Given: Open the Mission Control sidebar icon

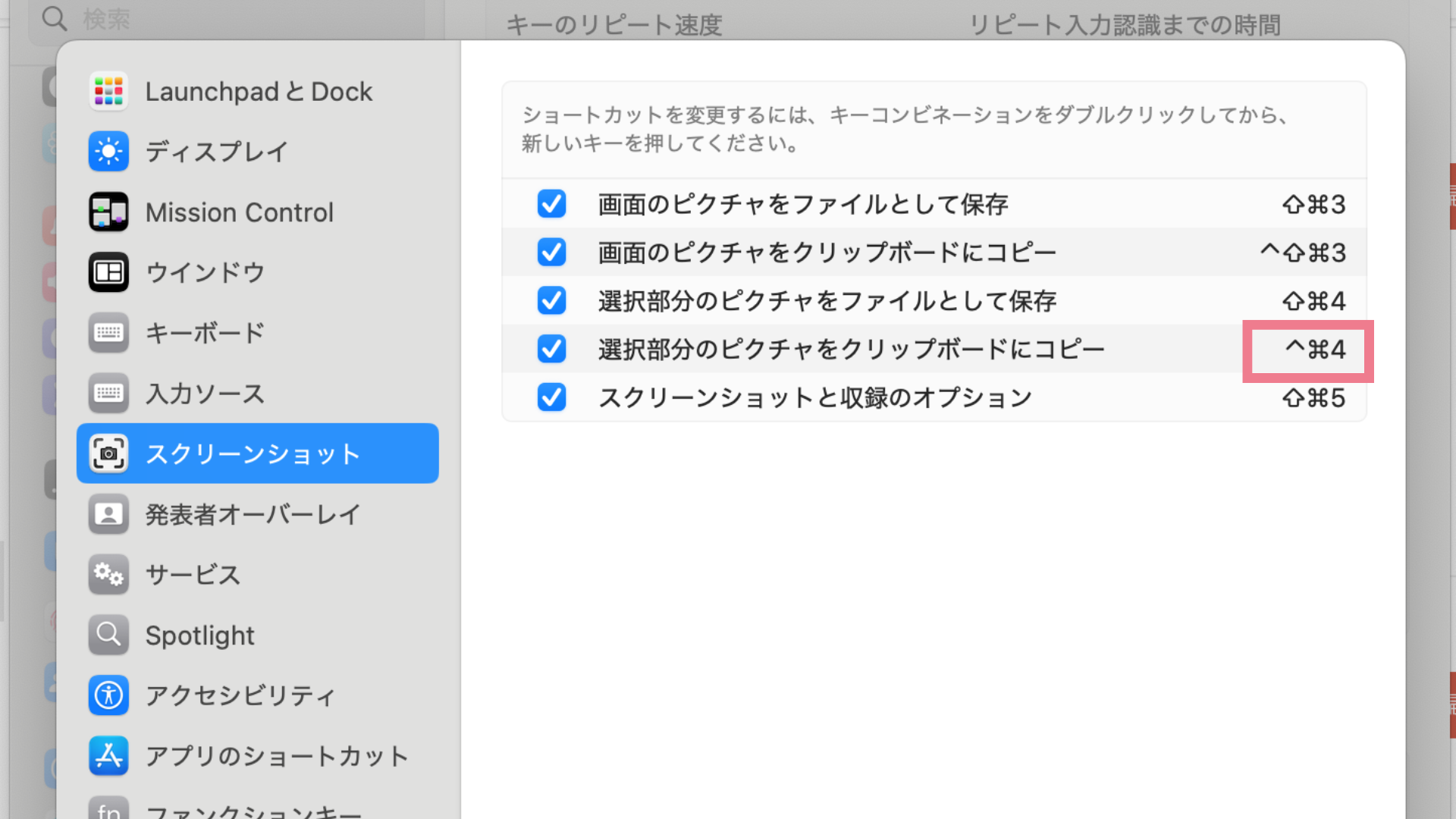Looking at the screenshot, I should pos(108,212).
